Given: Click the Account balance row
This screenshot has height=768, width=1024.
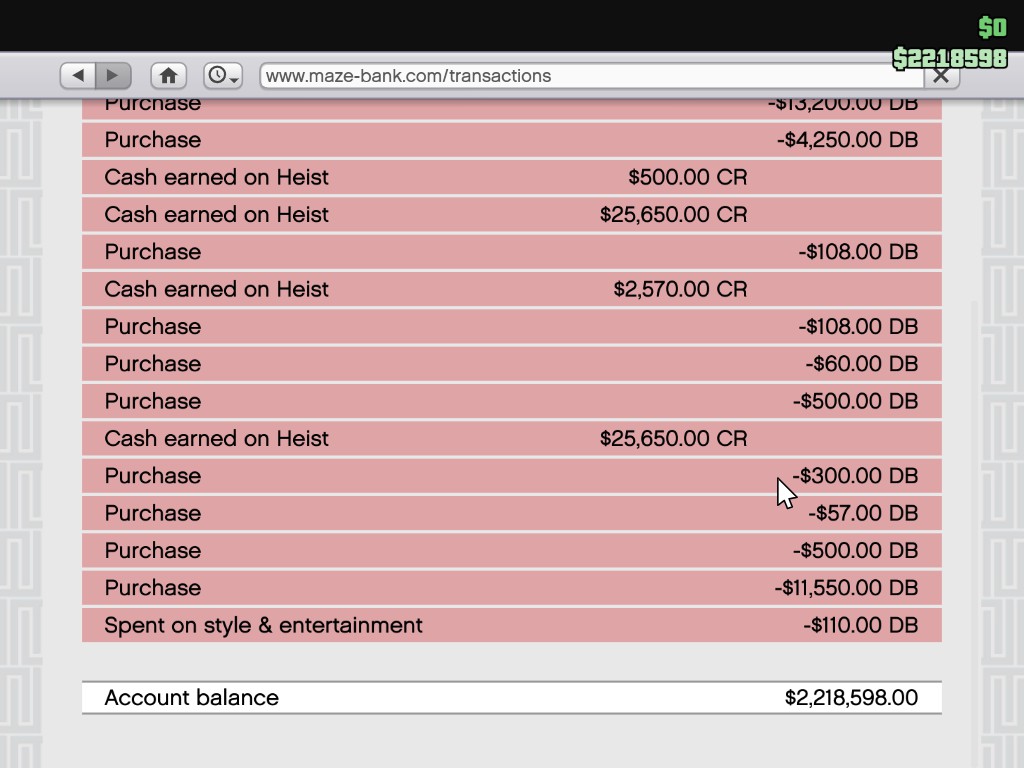Looking at the screenshot, I should tap(511, 698).
